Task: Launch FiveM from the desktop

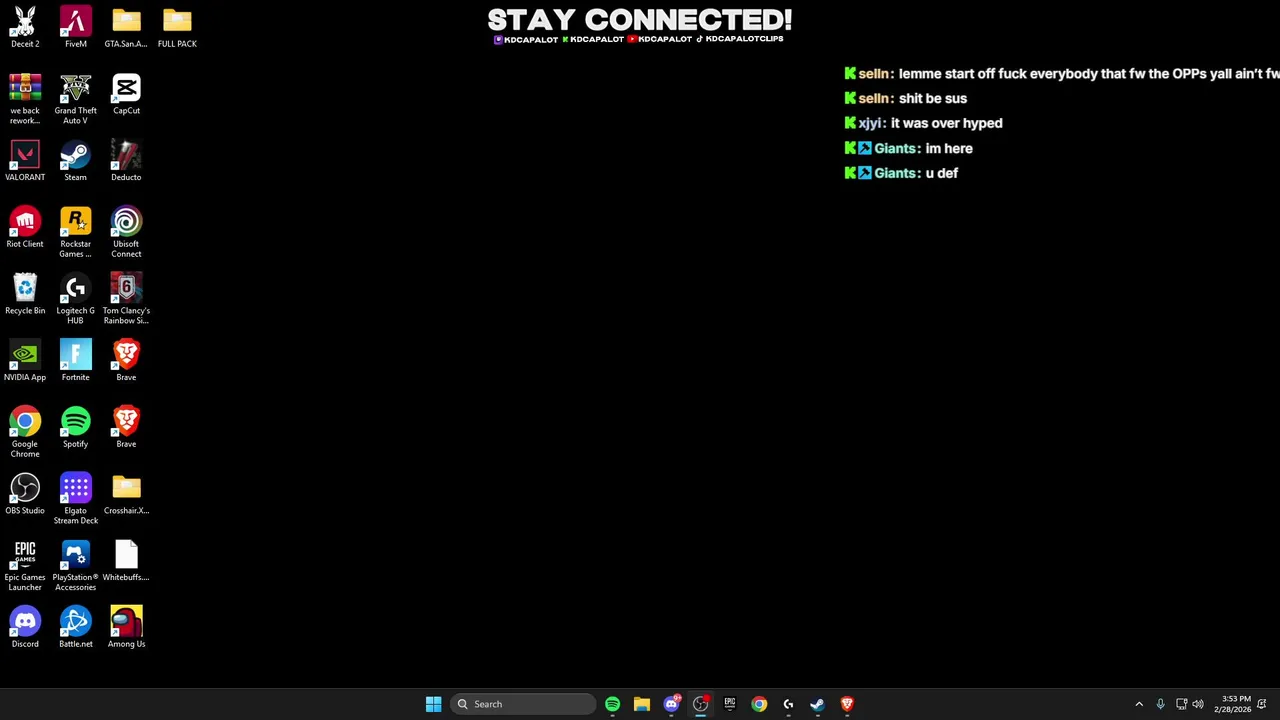Action: tap(75, 27)
